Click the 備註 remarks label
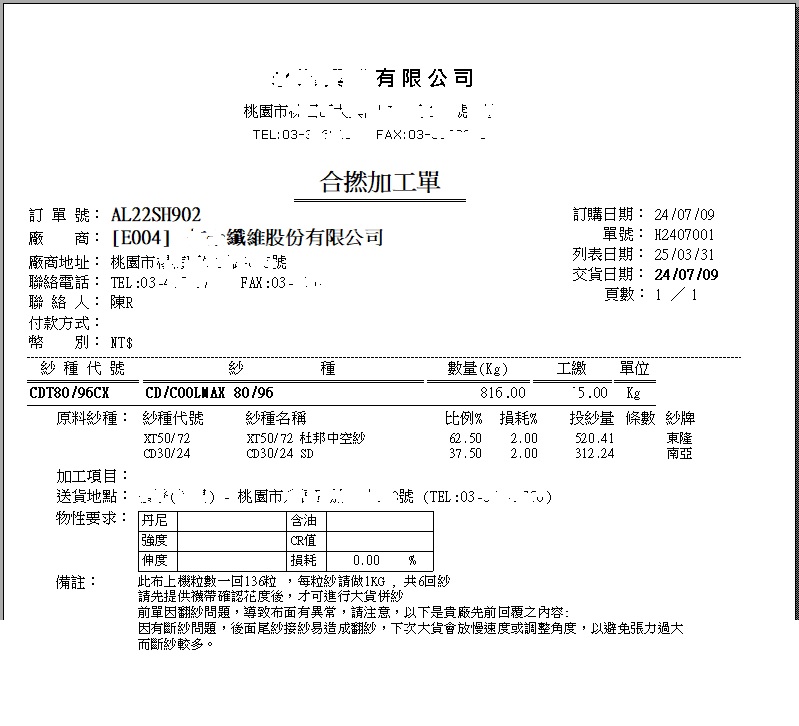Viewport: 799px width, 726px height. click(x=76, y=582)
